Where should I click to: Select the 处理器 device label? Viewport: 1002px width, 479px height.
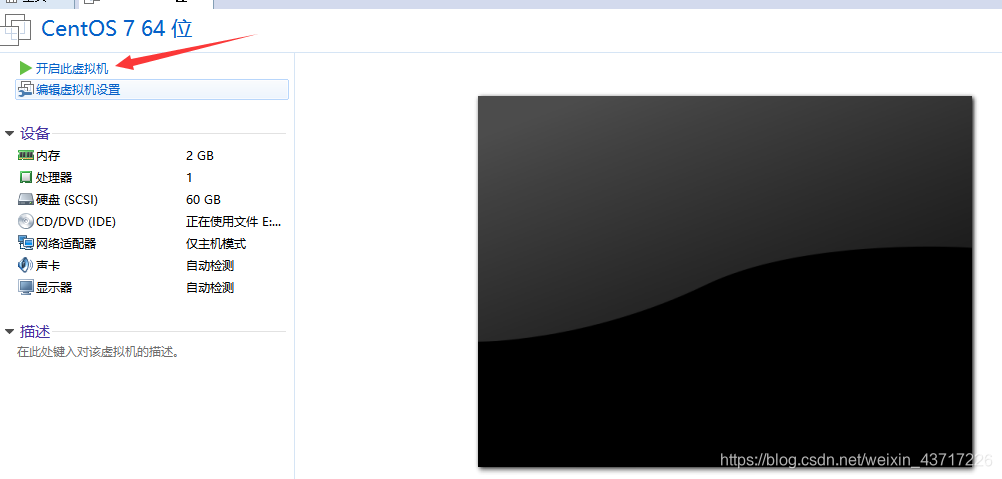(x=54, y=178)
